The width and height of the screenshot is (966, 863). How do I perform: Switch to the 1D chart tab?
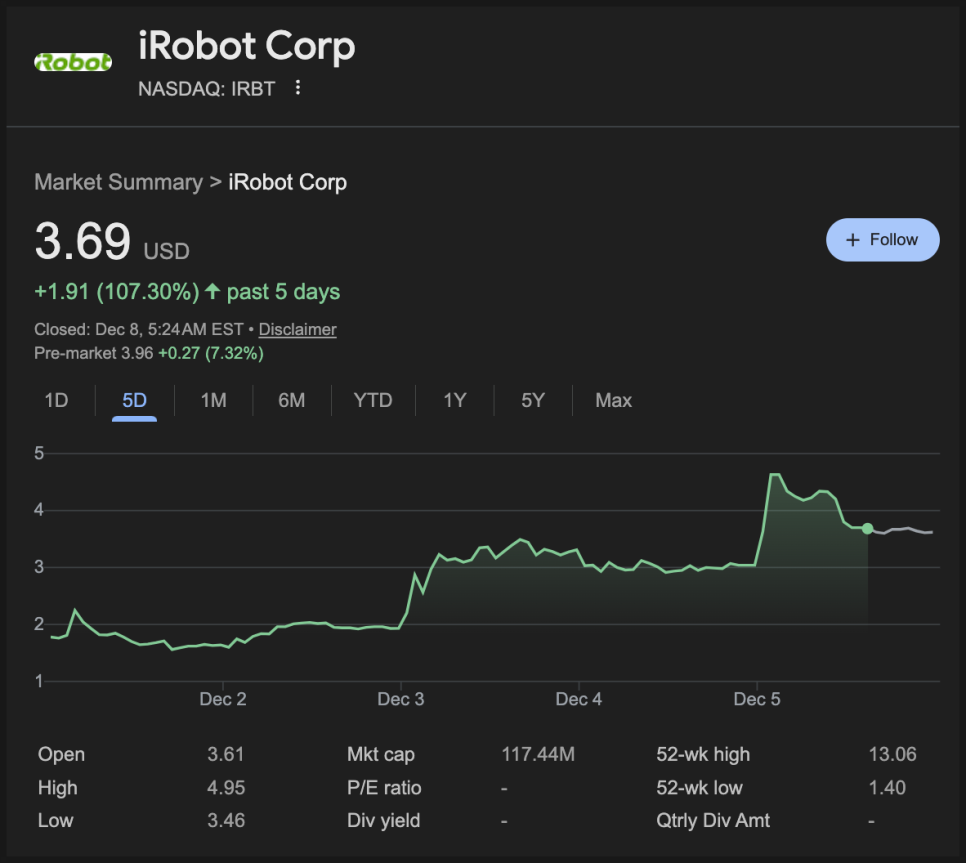56,400
